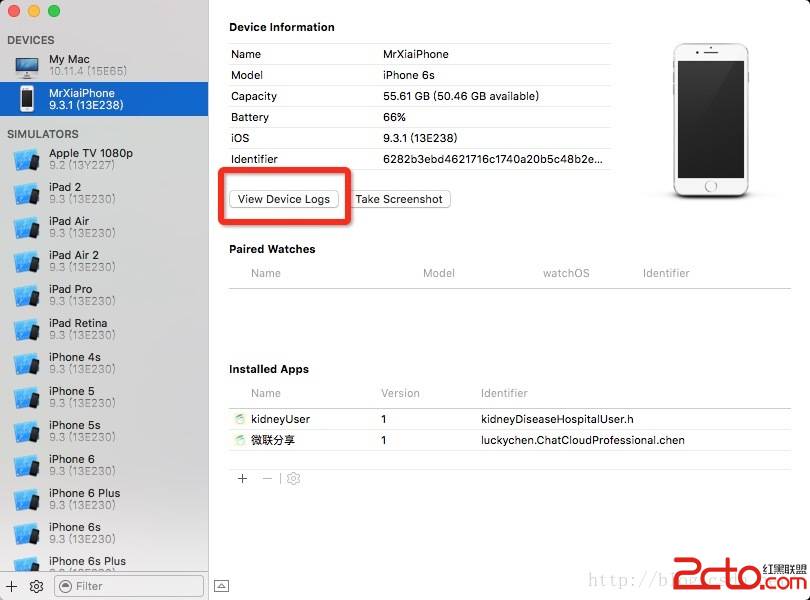Click the iPhone 6 Plus simulator icon
810x600 pixels.
coord(27,500)
